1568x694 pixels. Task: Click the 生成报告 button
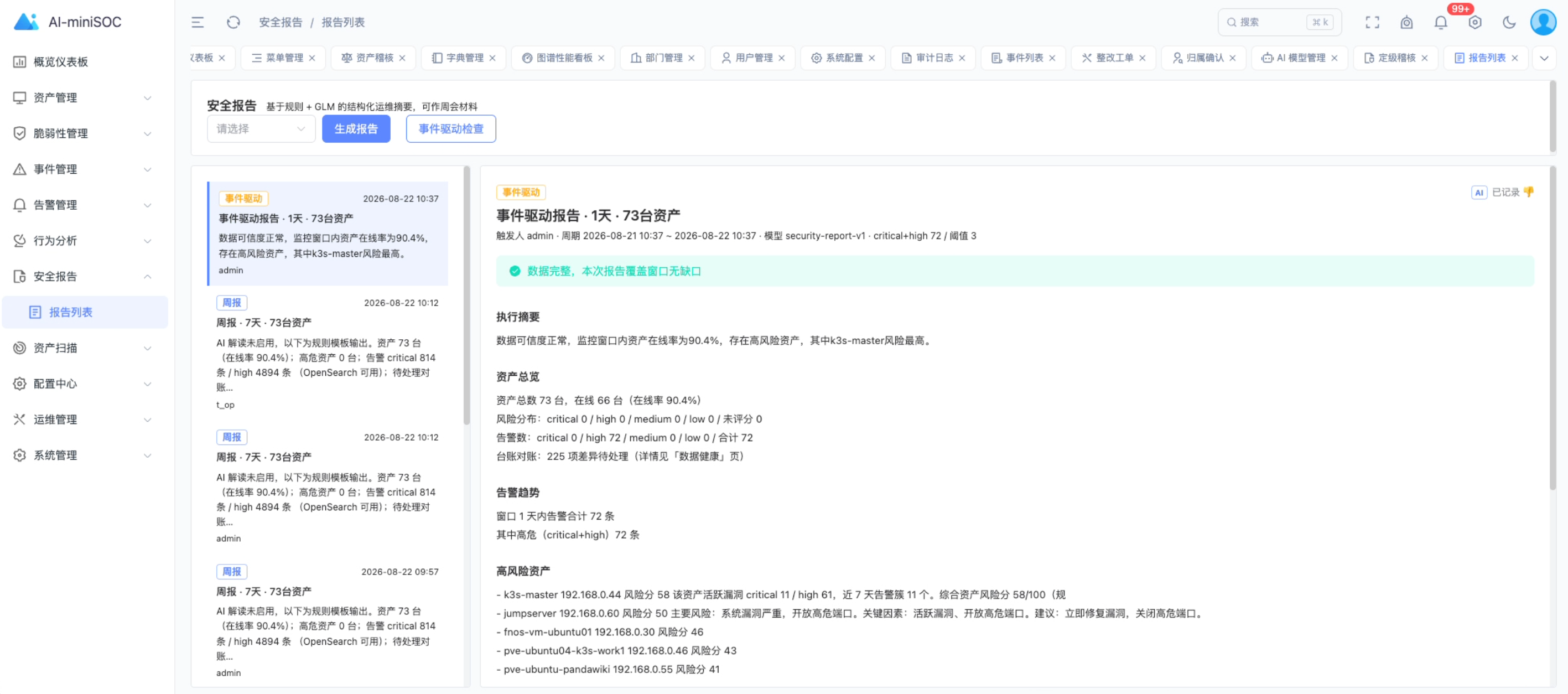pyautogui.click(x=355, y=129)
